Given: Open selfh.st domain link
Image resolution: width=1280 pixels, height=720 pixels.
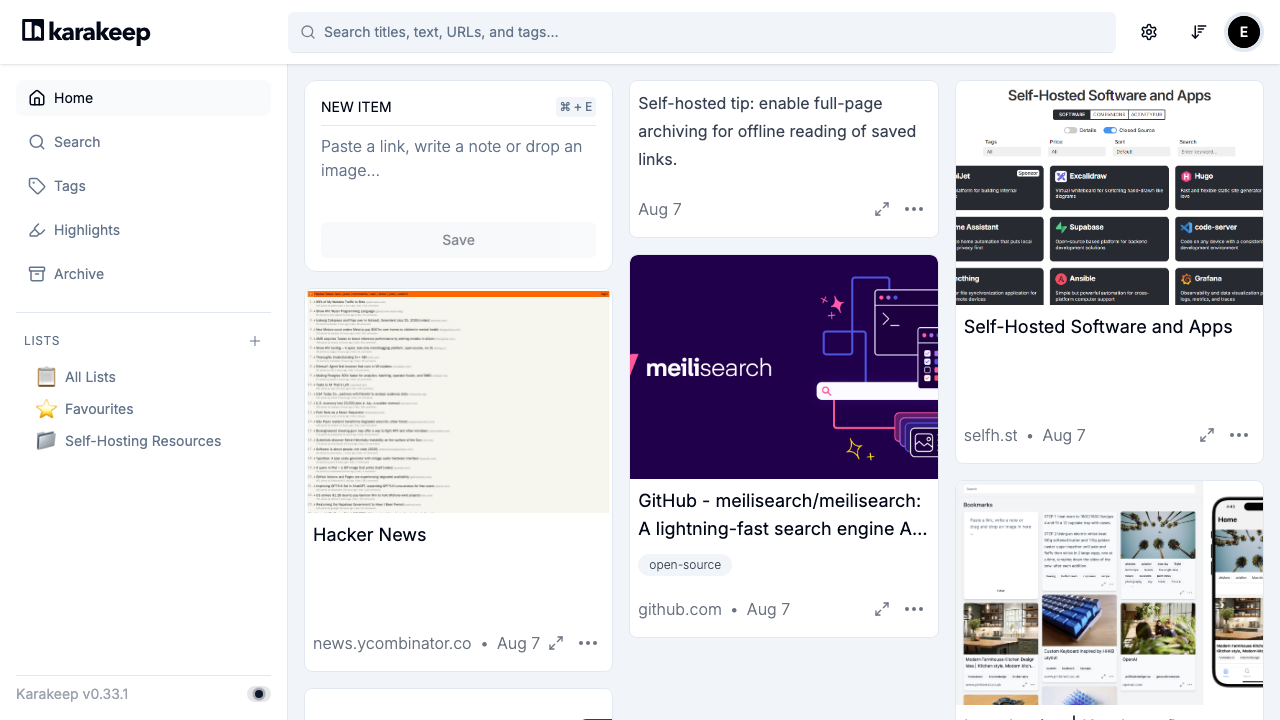Looking at the screenshot, I should point(991,435).
